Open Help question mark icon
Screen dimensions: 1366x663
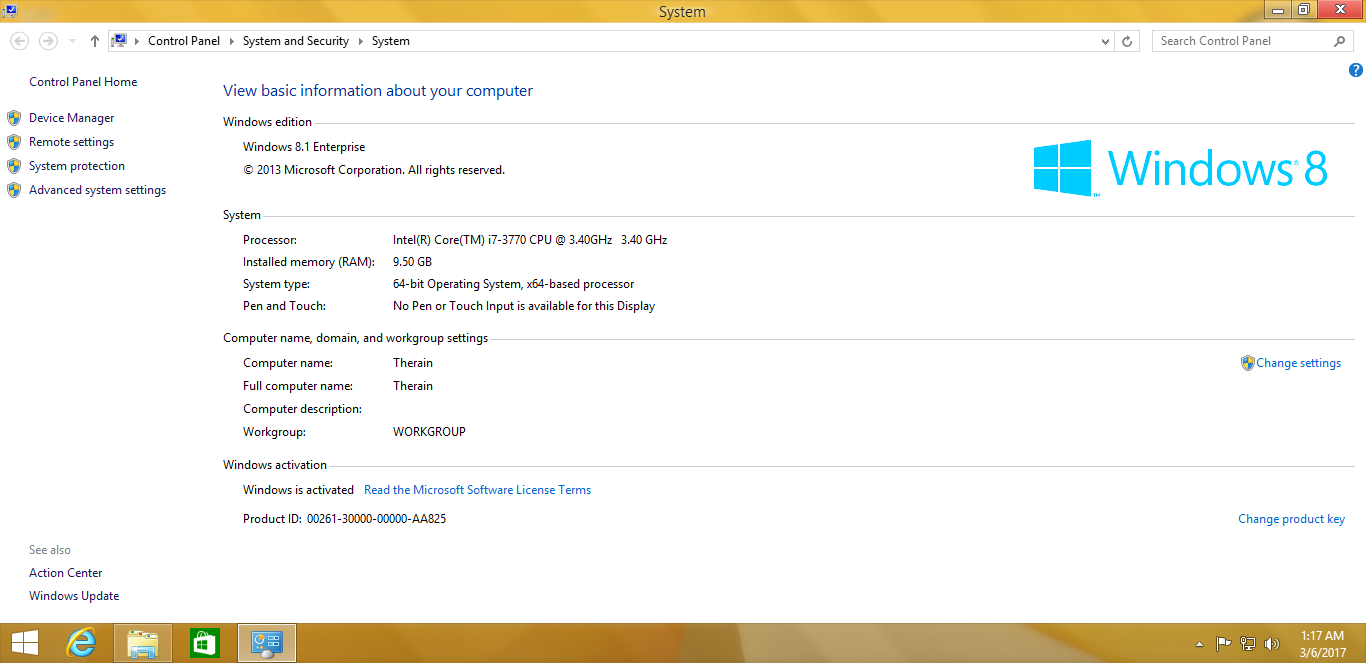pyautogui.click(x=1356, y=70)
